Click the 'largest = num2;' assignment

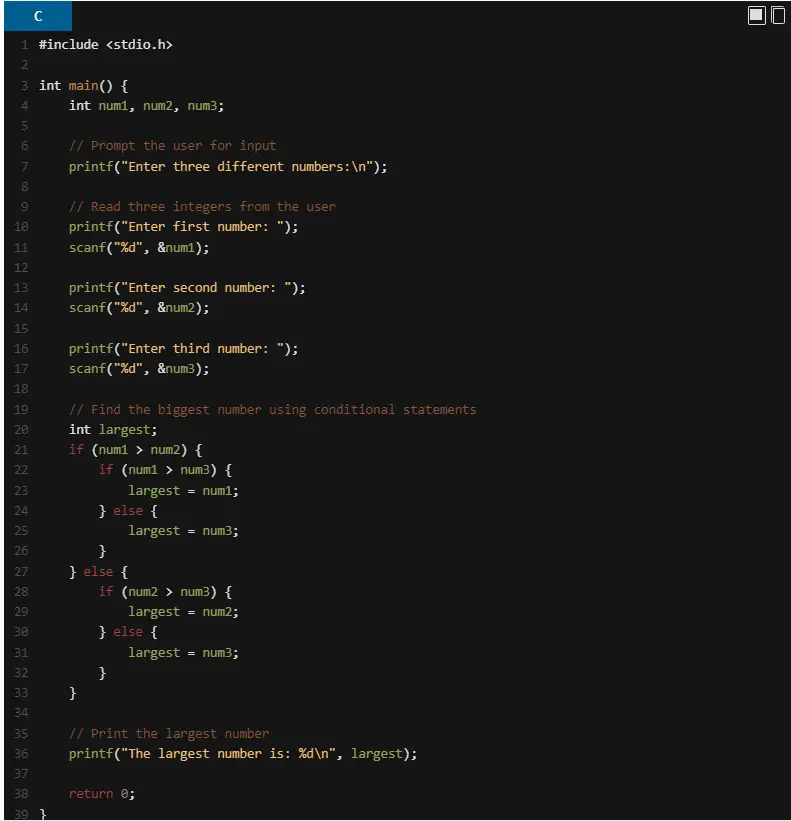click(183, 612)
